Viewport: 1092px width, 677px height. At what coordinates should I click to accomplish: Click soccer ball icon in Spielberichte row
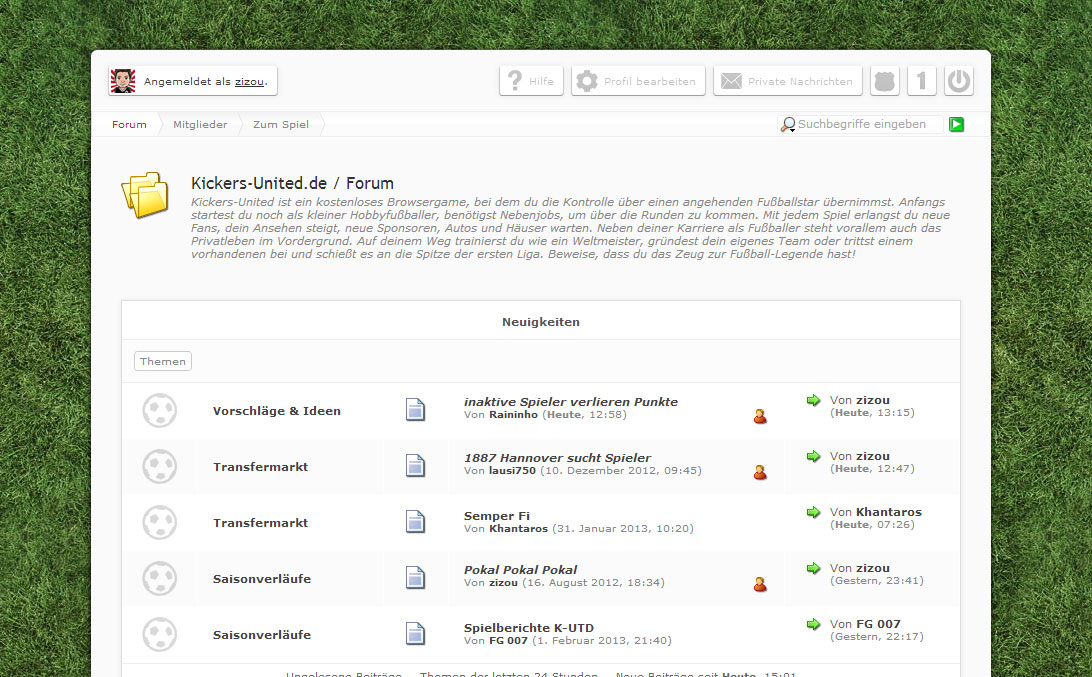point(159,635)
